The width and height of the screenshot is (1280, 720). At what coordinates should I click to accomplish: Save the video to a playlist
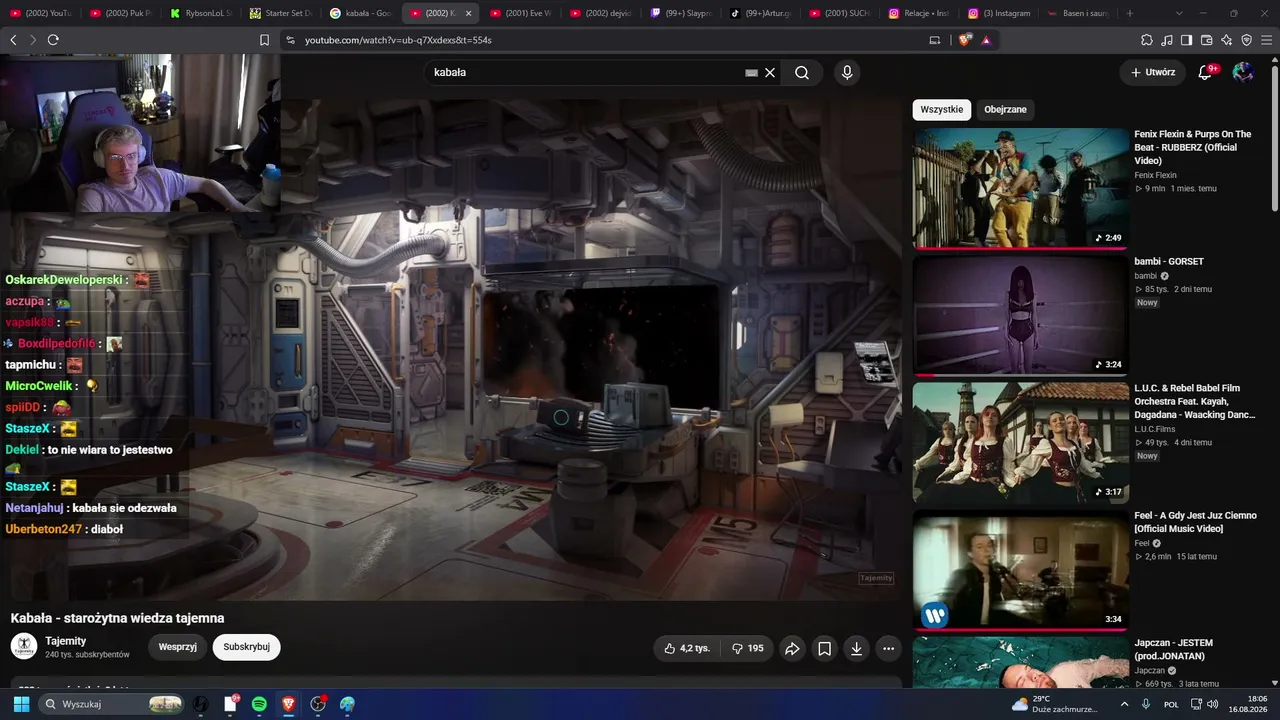(824, 648)
